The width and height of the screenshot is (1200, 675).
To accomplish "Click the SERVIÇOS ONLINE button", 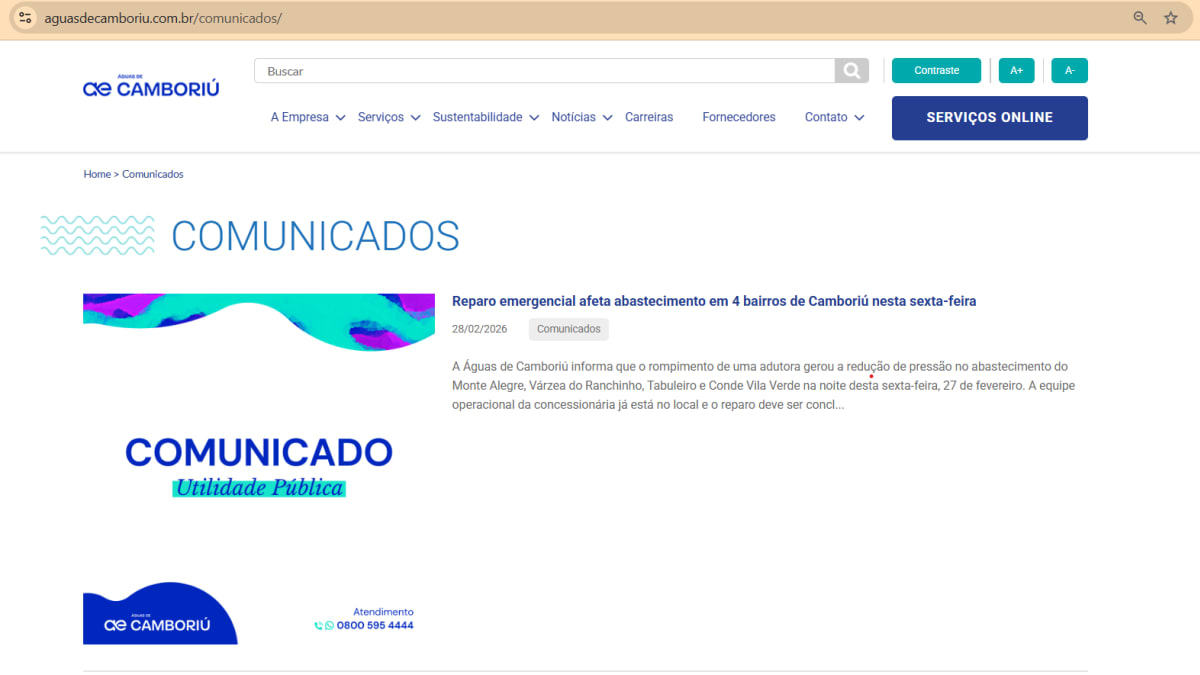I will tap(989, 117).
